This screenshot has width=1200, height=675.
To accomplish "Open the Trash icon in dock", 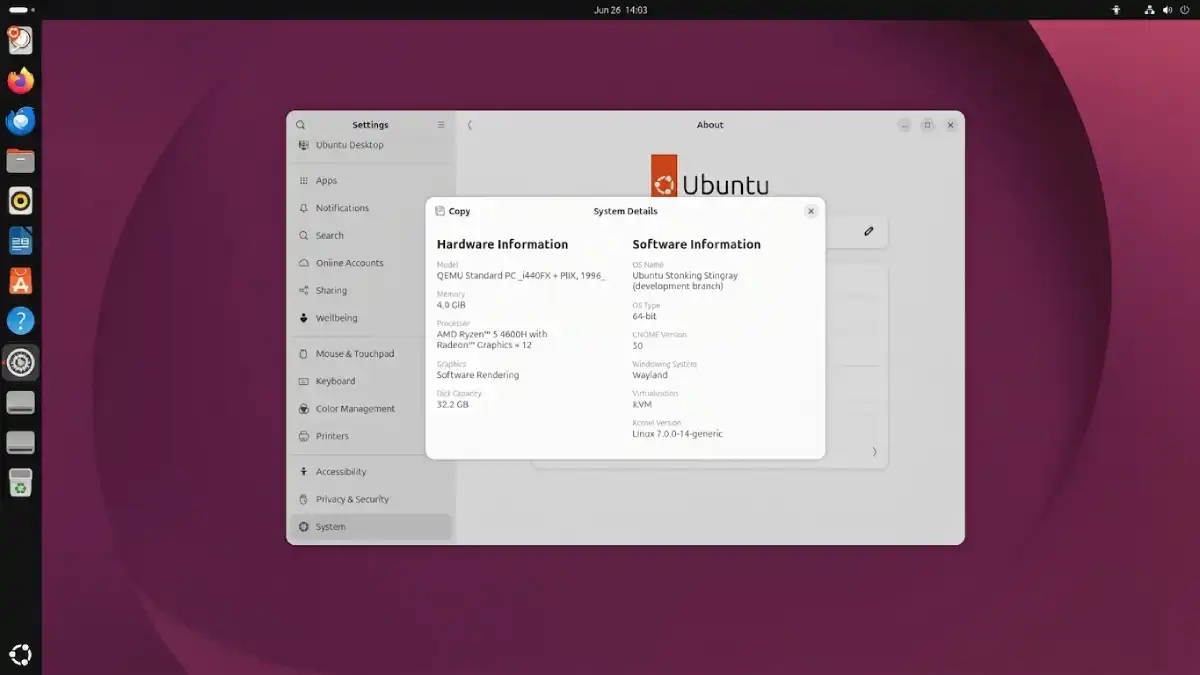I will (x=20, y=483).
